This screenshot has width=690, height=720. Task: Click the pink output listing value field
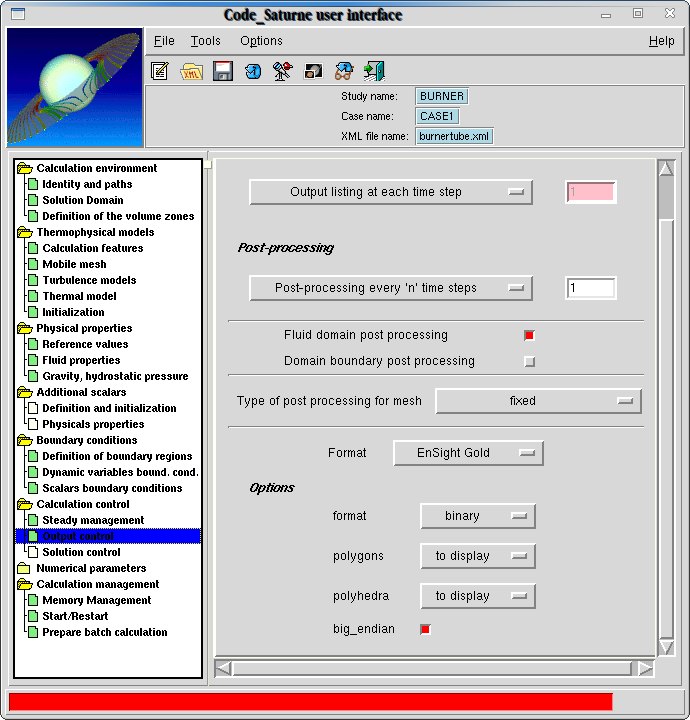pyautogui.click(x=591, y=192)
